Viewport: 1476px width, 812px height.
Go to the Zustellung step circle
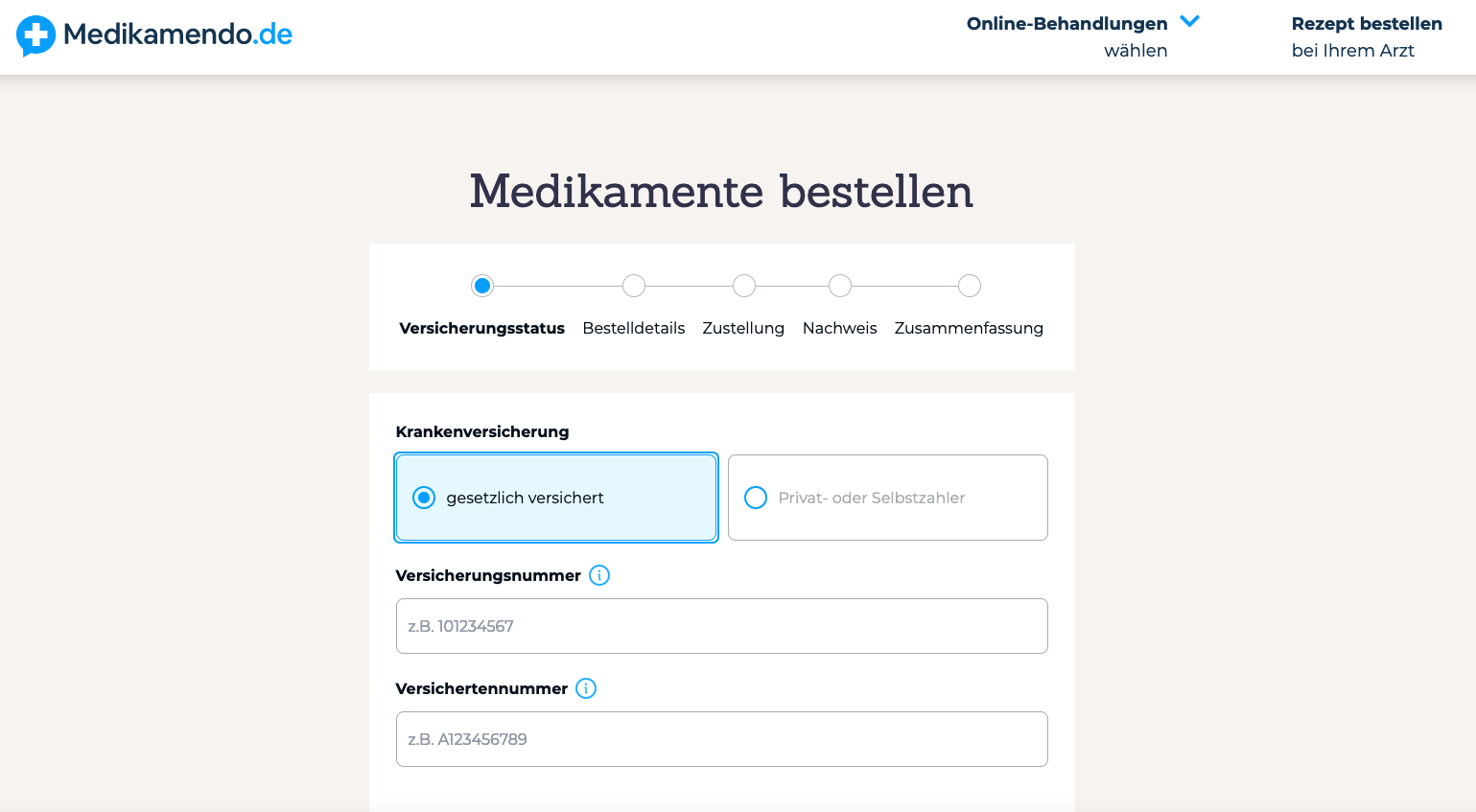[x=744, y=286]
